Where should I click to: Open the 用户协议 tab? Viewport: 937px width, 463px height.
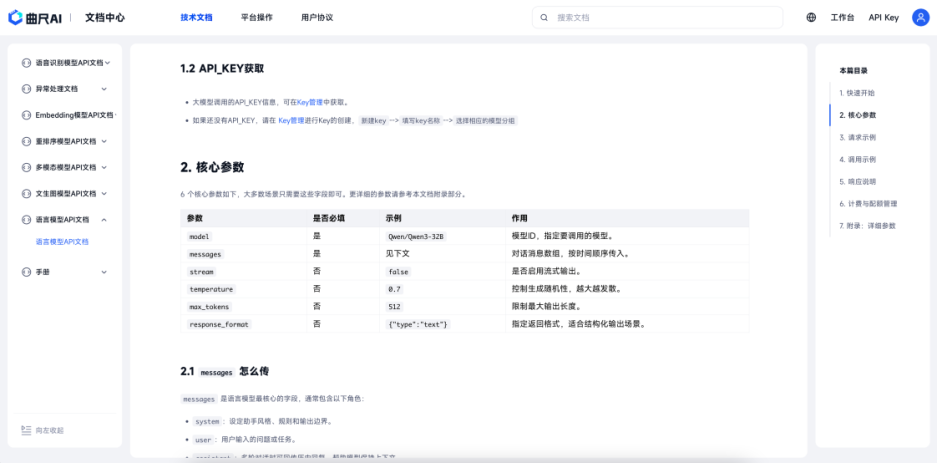pyautogui.click(x=317, y=17)
